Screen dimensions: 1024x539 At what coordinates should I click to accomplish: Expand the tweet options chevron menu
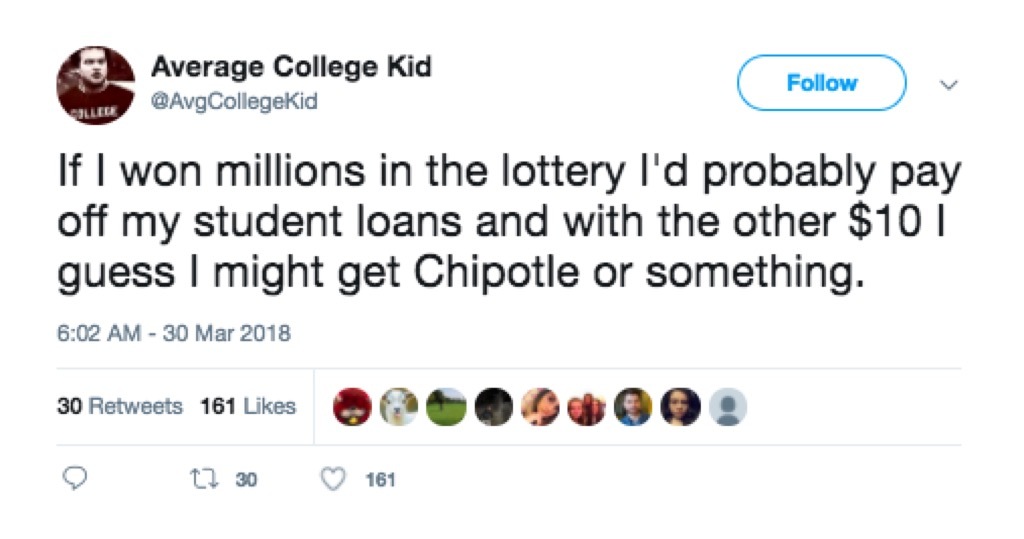coord(948,86)
